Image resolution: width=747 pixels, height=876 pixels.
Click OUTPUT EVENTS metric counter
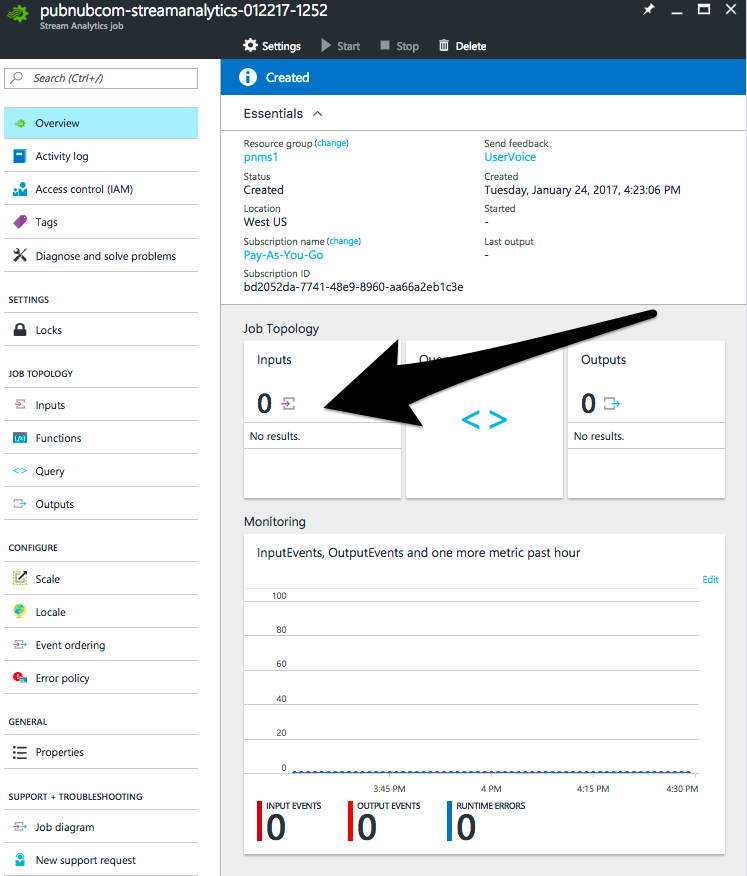click(384, 821)
